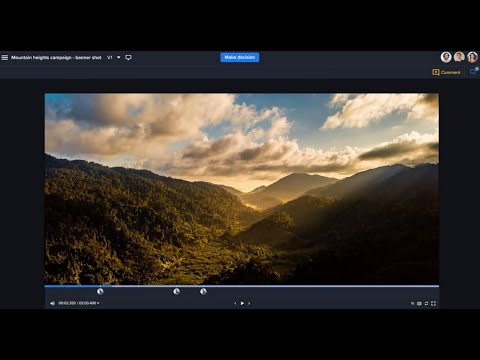Click the first icon in bottom-right controls
Screen dimensions: 480x360
pos(412,303)
